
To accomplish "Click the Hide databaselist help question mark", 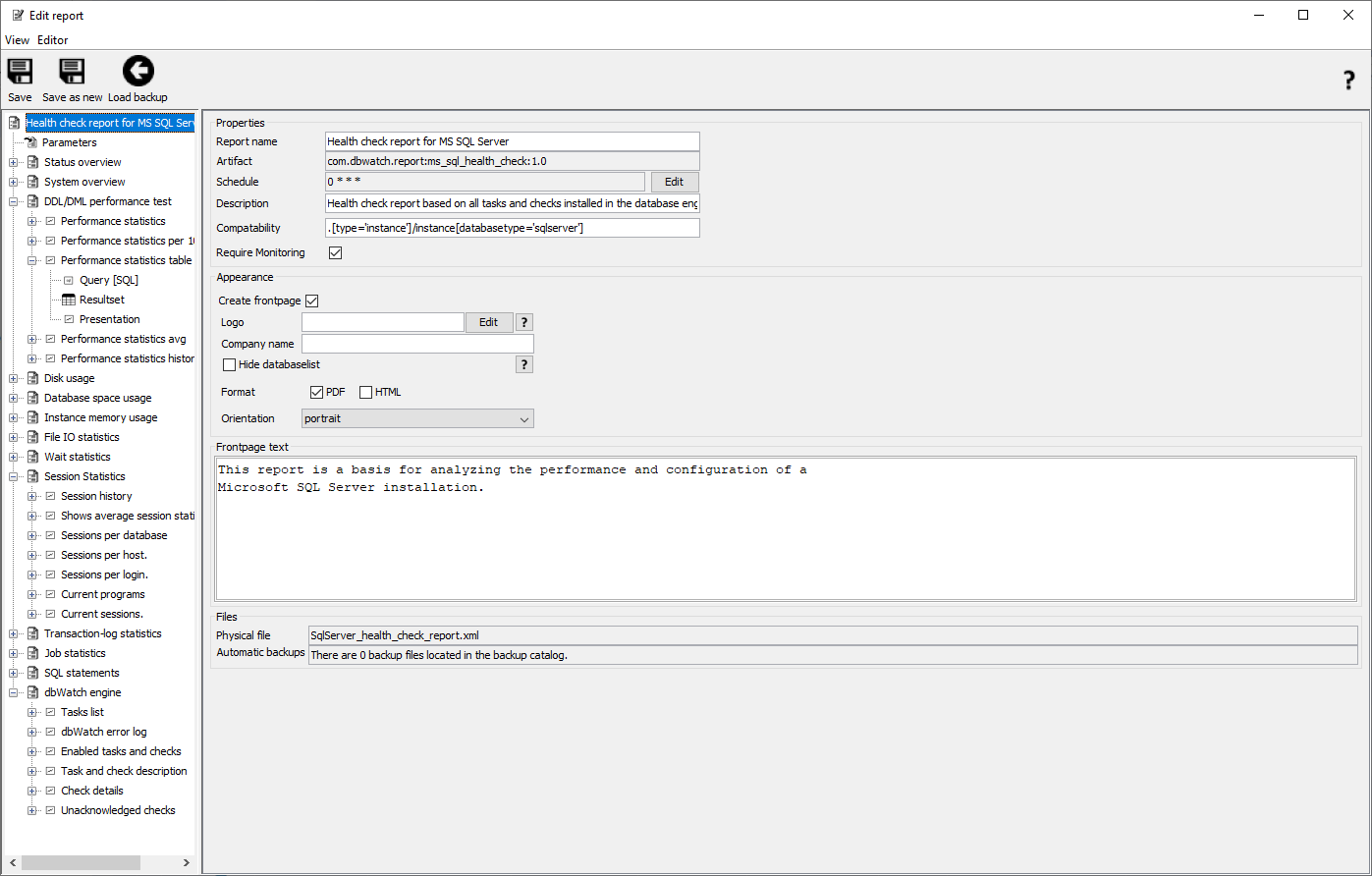I will 524,364.
